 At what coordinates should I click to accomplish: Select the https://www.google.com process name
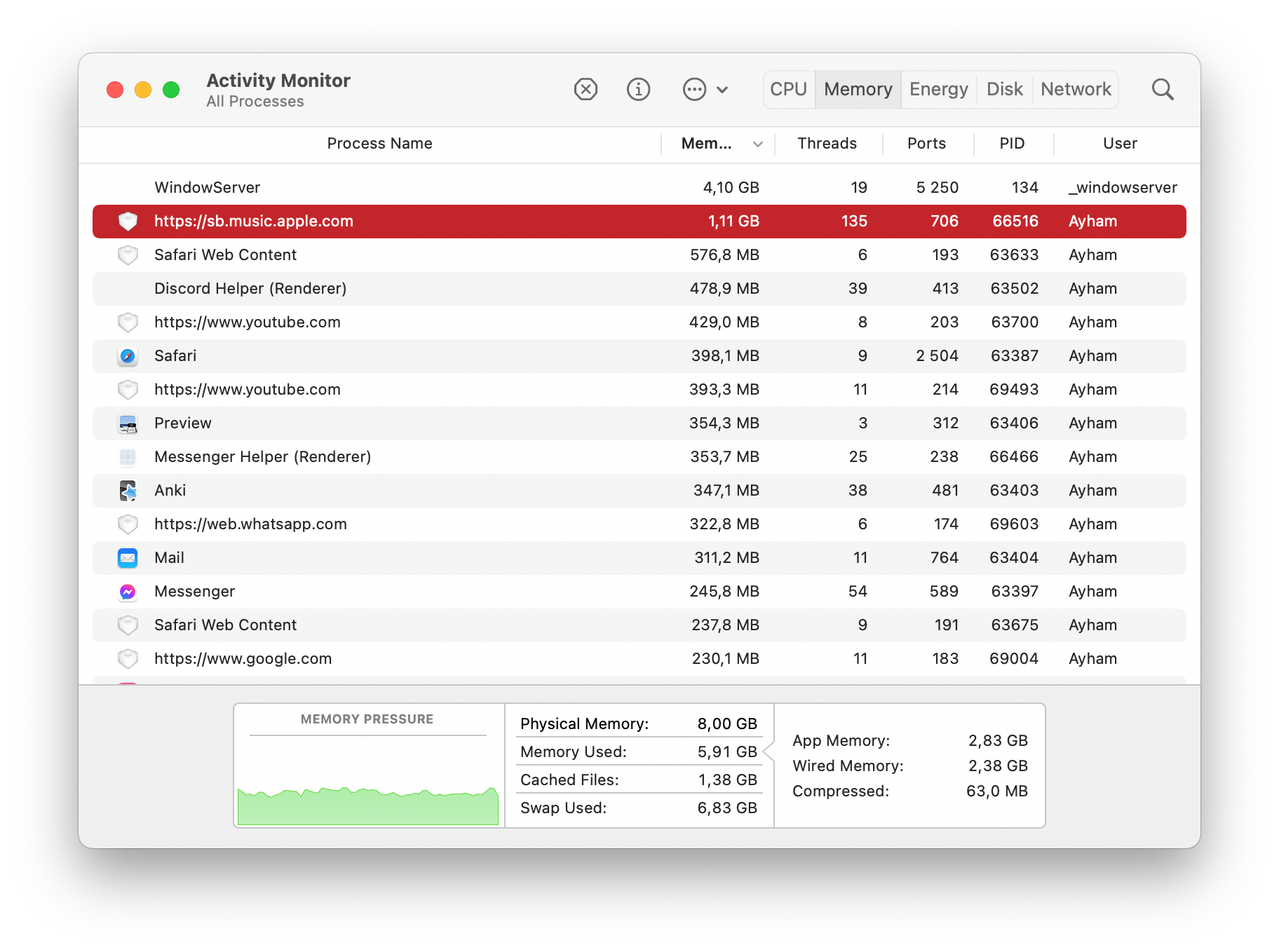(x=243, y=659)
